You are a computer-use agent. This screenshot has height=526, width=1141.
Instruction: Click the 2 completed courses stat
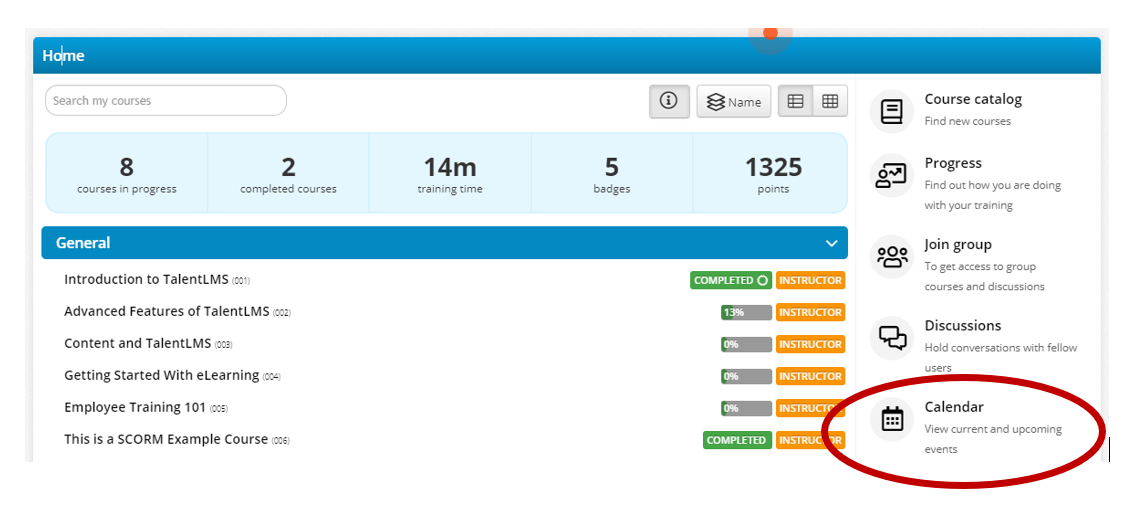[x=288, y=173]
